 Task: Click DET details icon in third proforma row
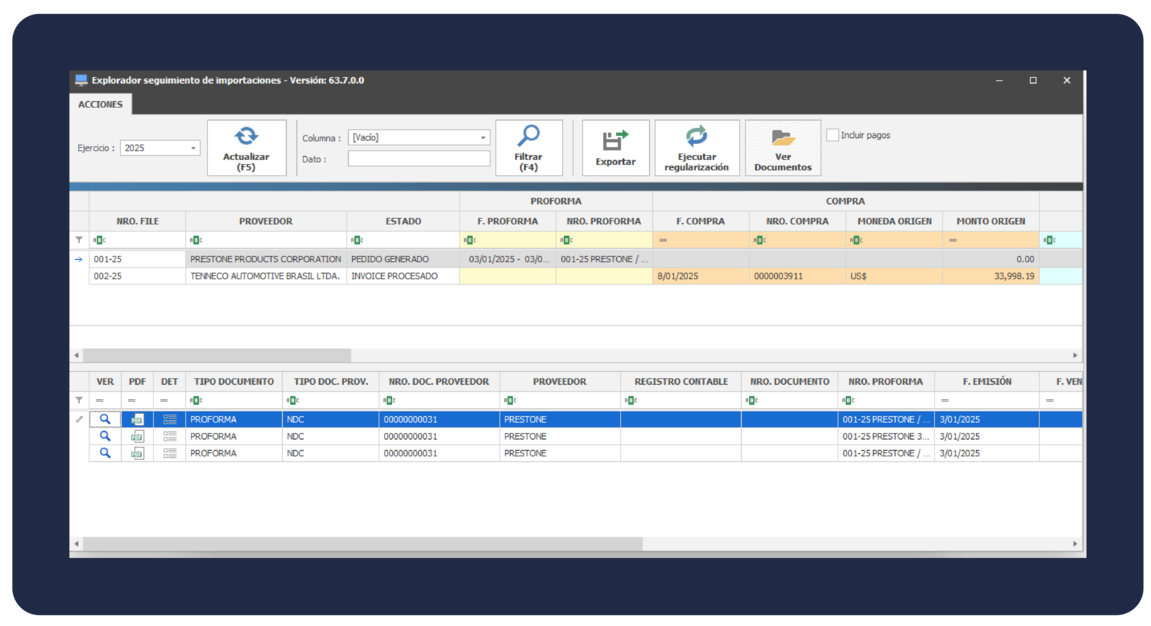point(170,454)
